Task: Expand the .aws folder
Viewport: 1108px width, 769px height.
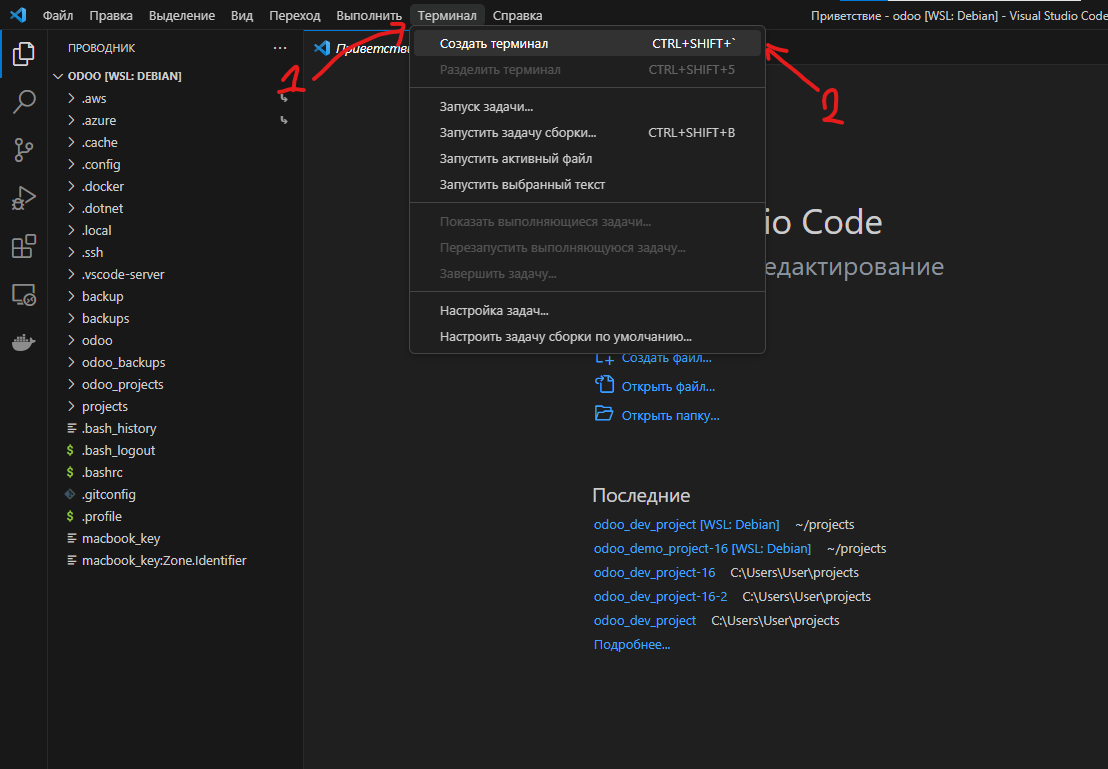Action: pyautogui.click(x=93, y=98)
